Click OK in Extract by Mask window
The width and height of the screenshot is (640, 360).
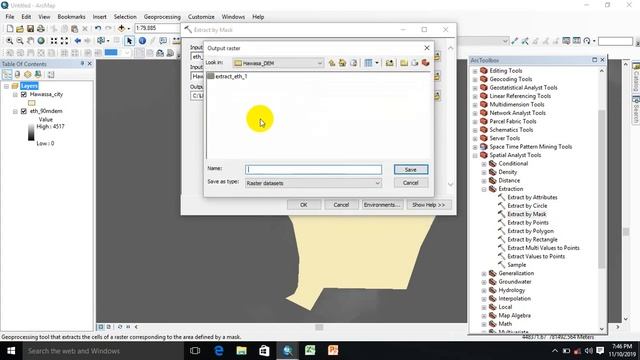(x=304, y=205)
